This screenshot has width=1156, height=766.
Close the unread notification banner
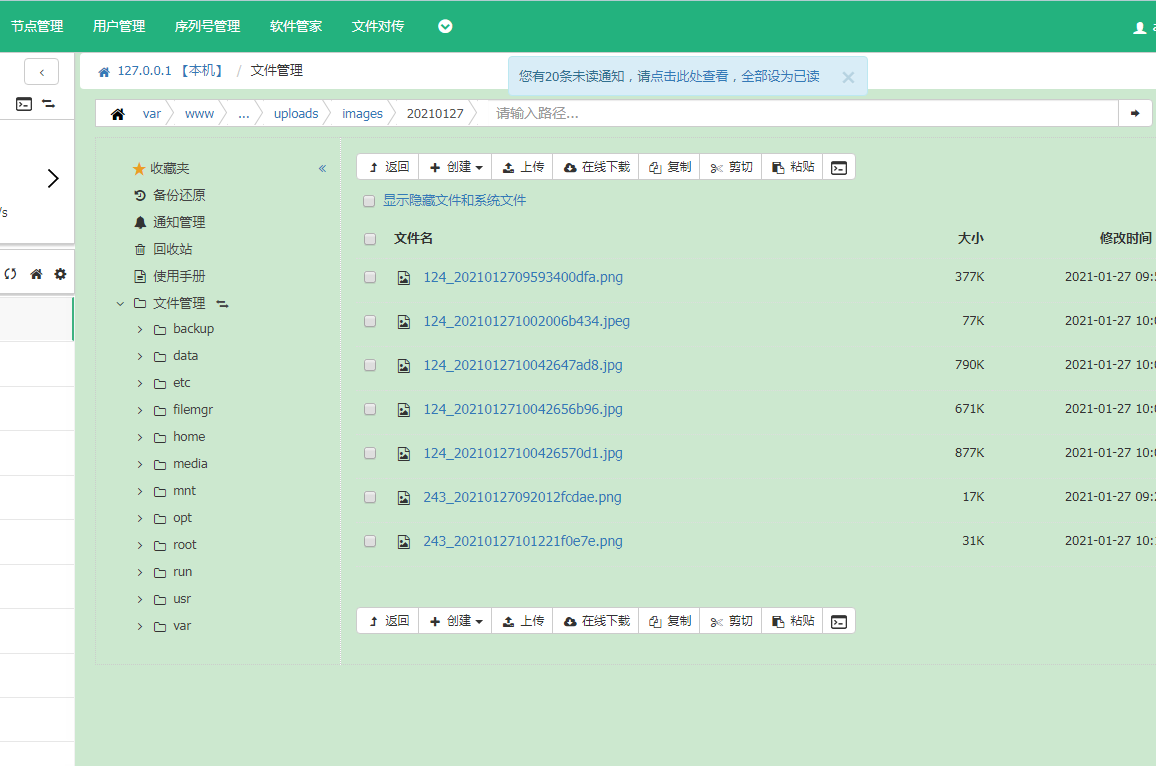pos(848,77)
